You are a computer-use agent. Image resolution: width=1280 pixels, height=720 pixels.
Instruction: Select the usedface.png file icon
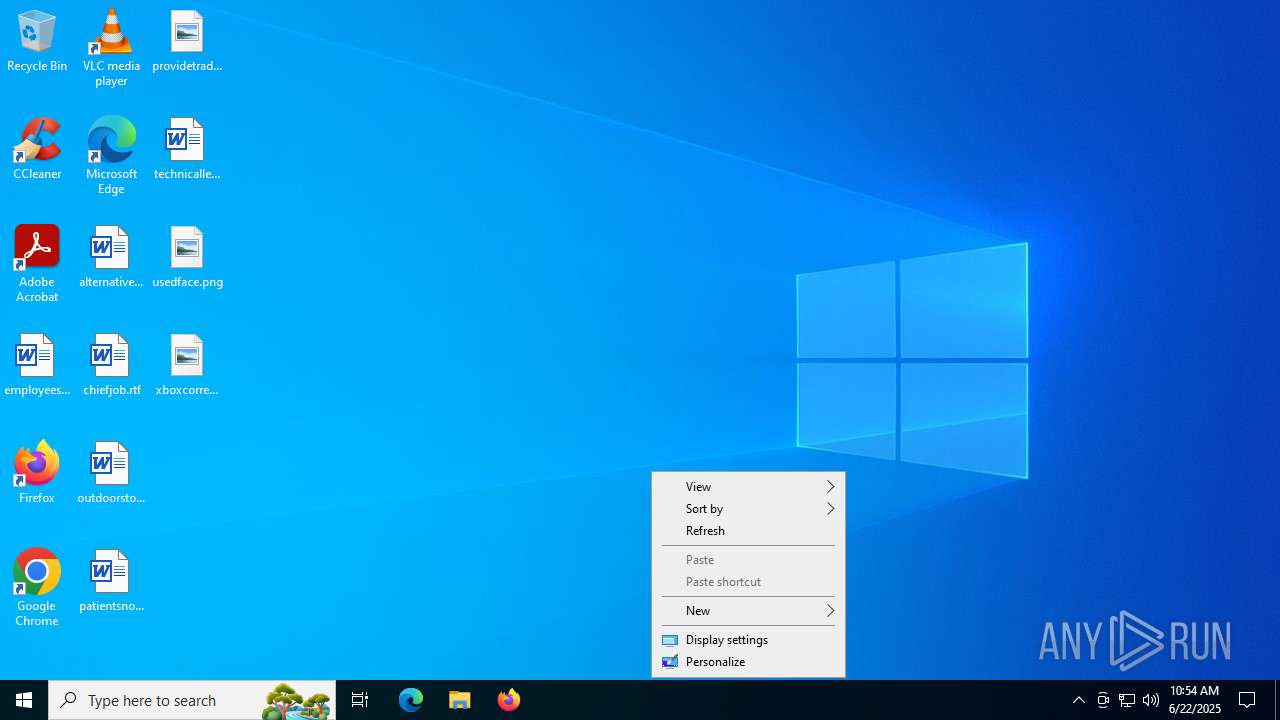click(187, 258)
